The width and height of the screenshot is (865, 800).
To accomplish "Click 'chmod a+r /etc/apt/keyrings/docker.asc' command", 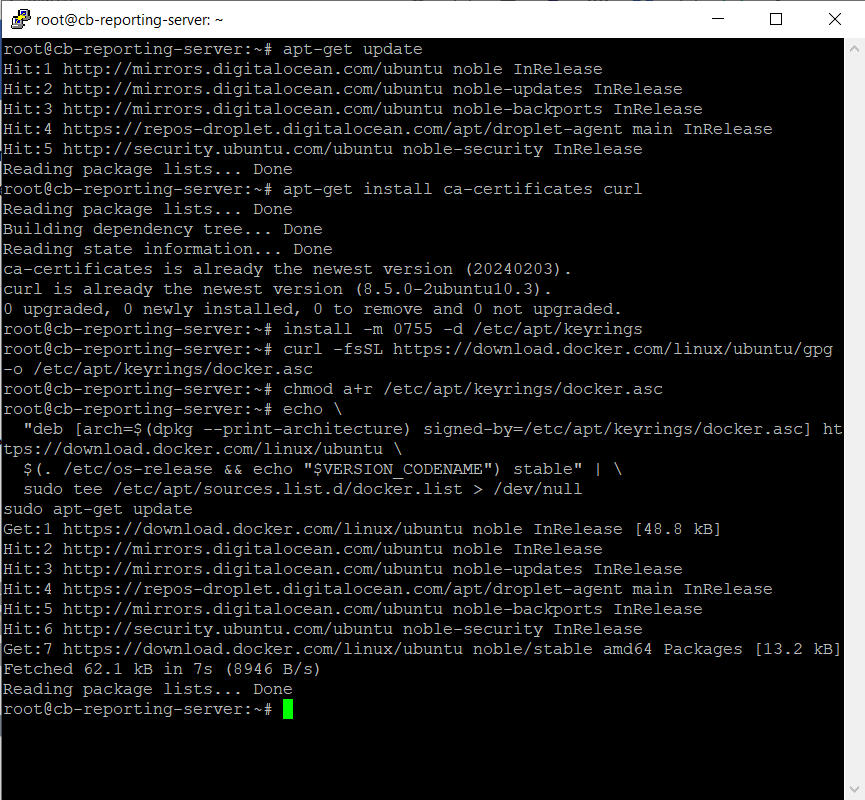I will [473, 389].
